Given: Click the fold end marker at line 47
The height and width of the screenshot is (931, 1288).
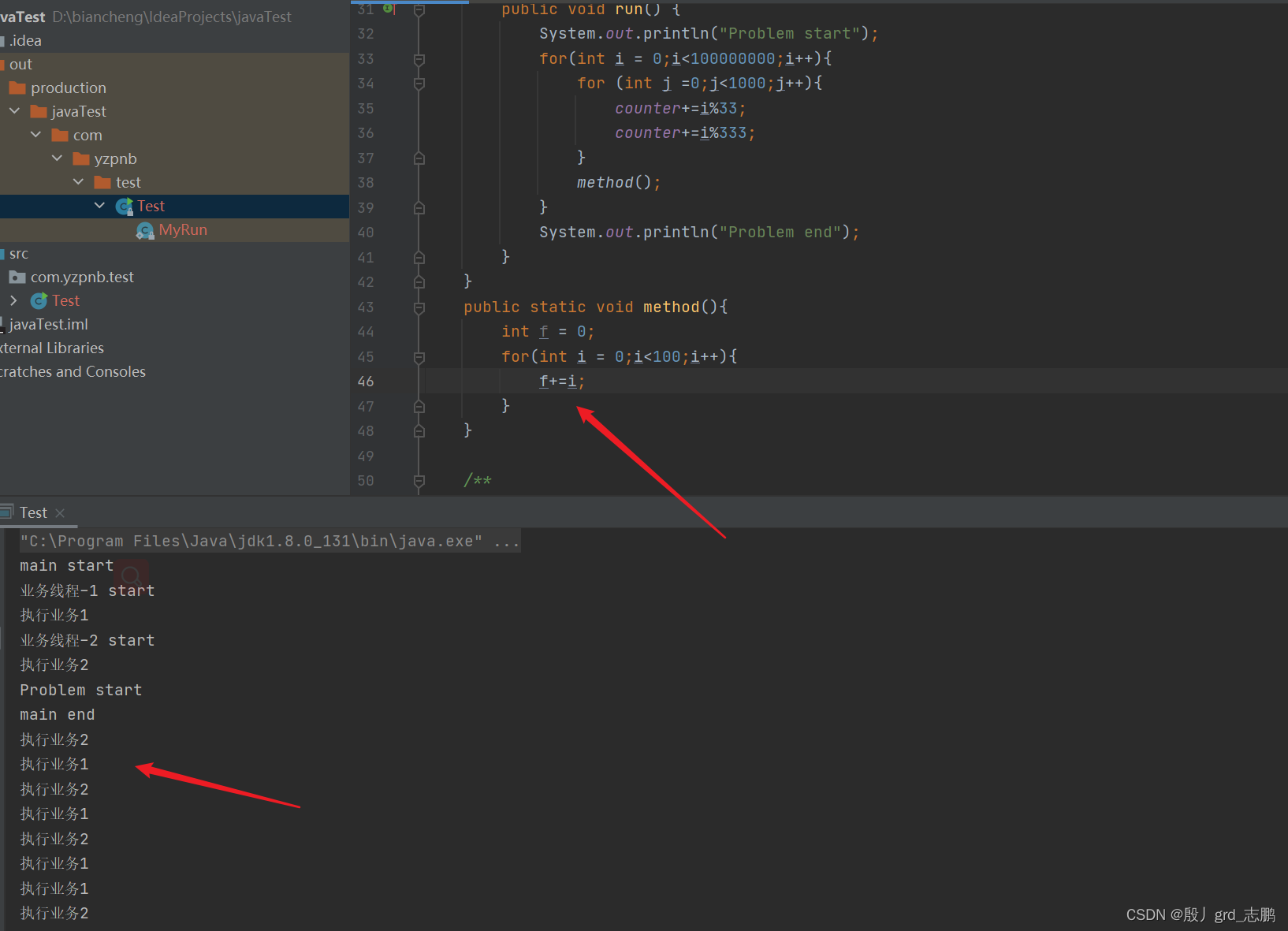Looking at the screenshot, I should tap(419, 407).
